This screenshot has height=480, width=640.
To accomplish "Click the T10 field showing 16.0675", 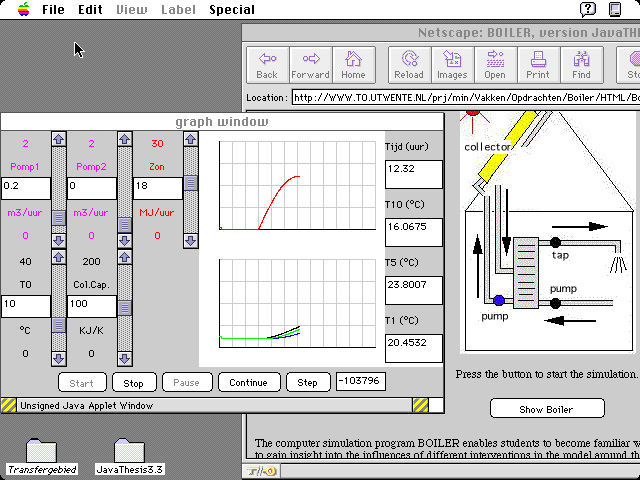I will (414, 232).
